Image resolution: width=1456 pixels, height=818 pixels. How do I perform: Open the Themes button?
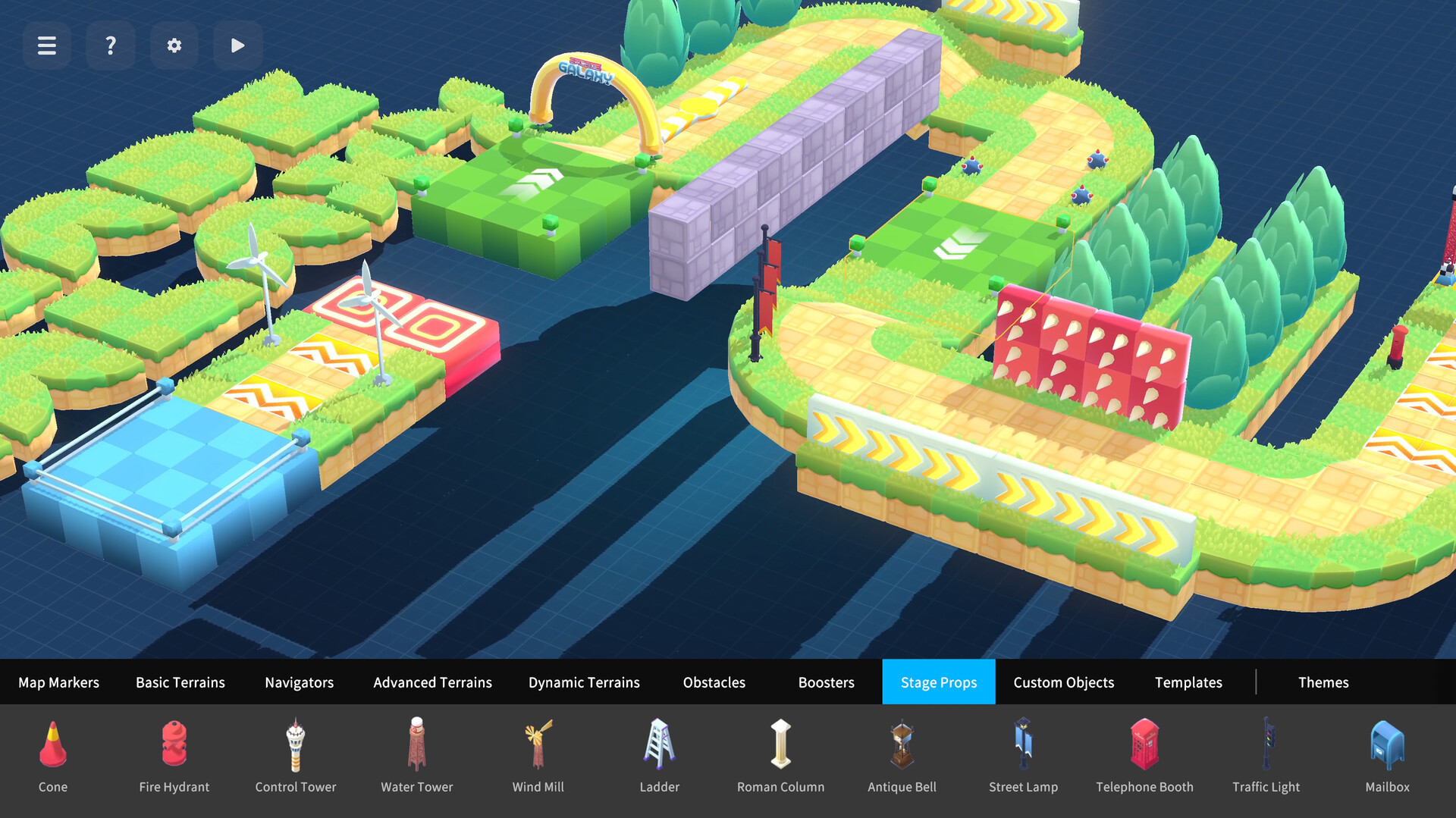click(1323, 682)
